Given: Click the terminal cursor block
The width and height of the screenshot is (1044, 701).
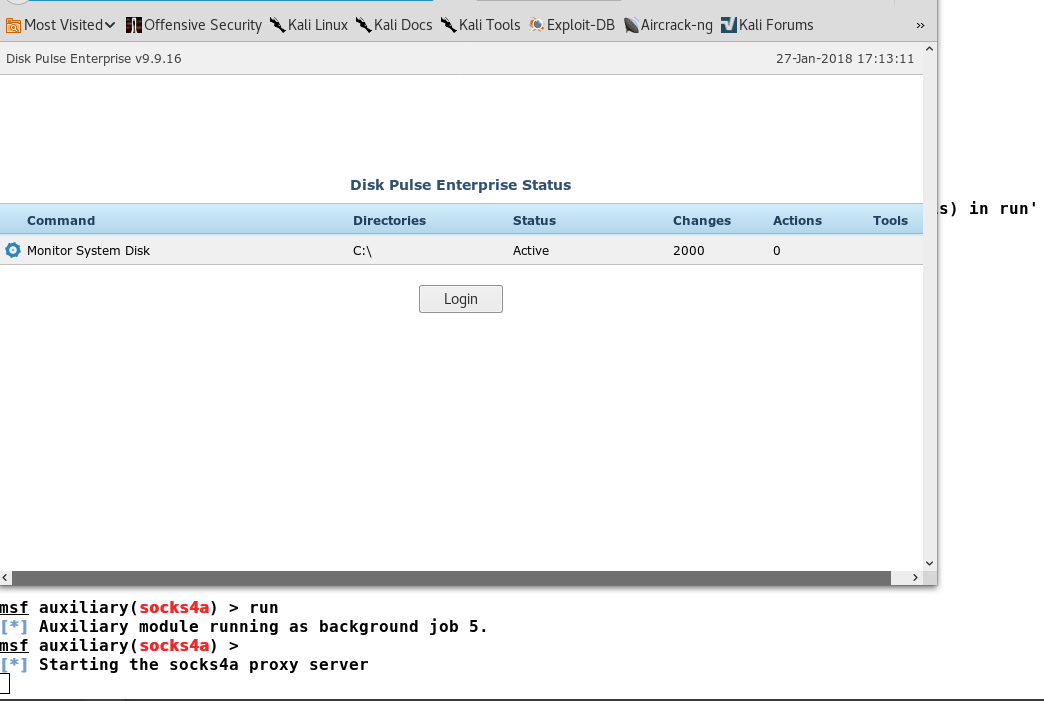Looking at the screenshot, I should point(5,684).
